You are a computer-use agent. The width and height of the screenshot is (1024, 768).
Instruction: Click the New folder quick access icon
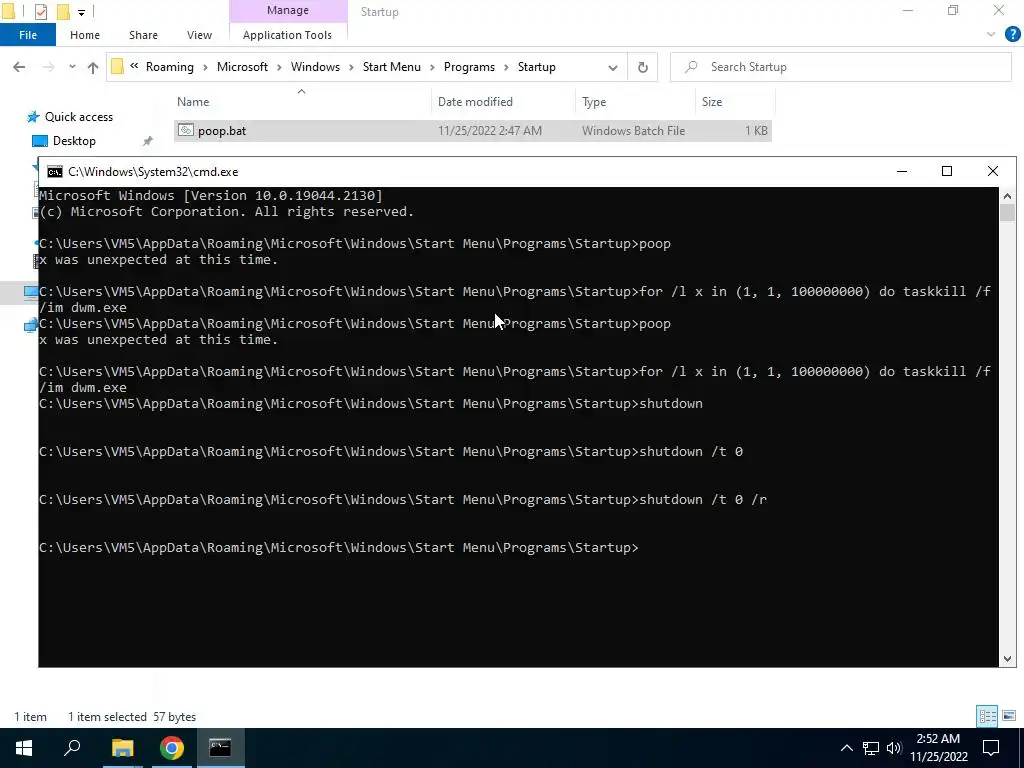pos(63,12)
